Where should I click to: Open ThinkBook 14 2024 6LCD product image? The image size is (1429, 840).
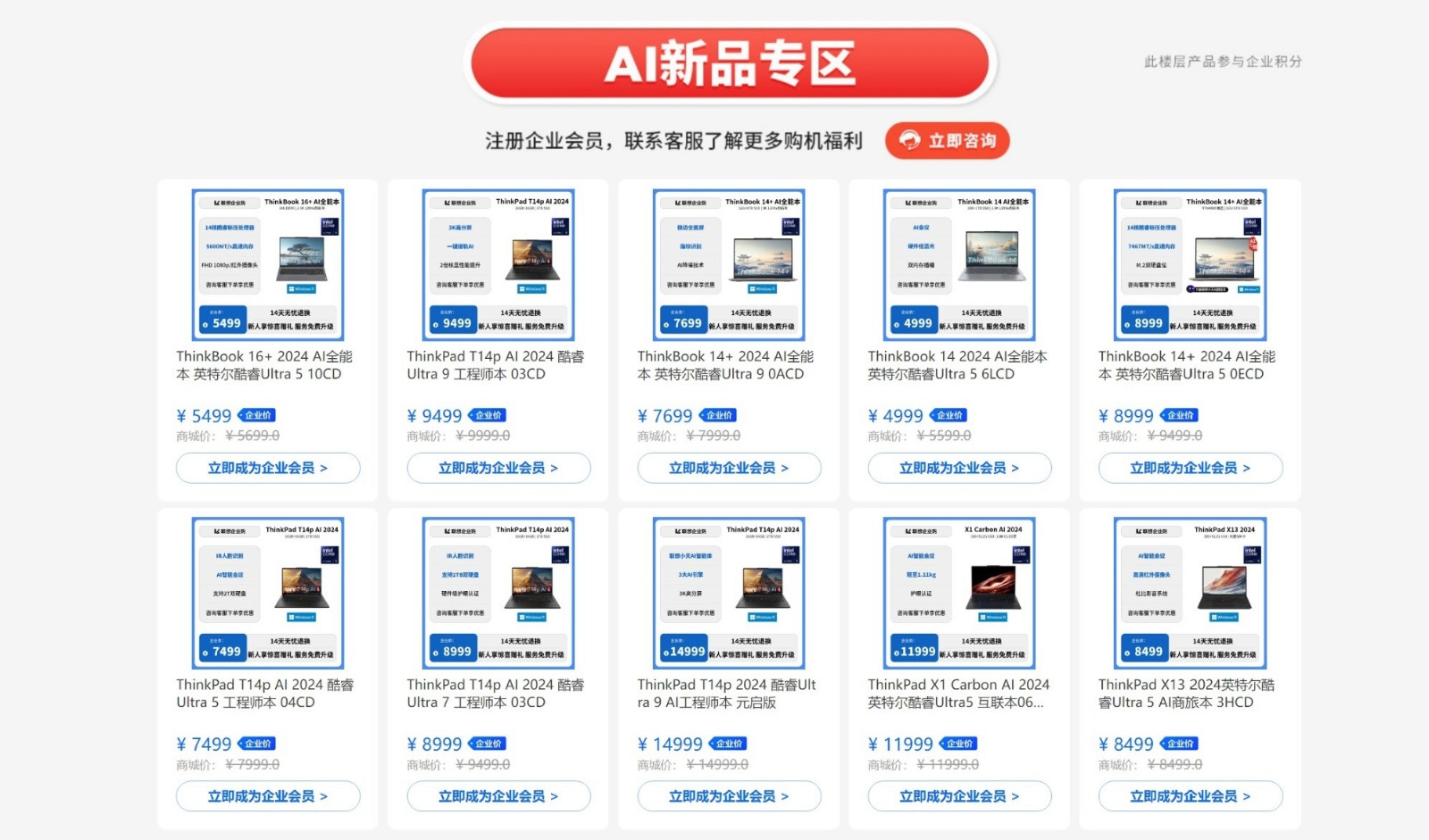959,264
